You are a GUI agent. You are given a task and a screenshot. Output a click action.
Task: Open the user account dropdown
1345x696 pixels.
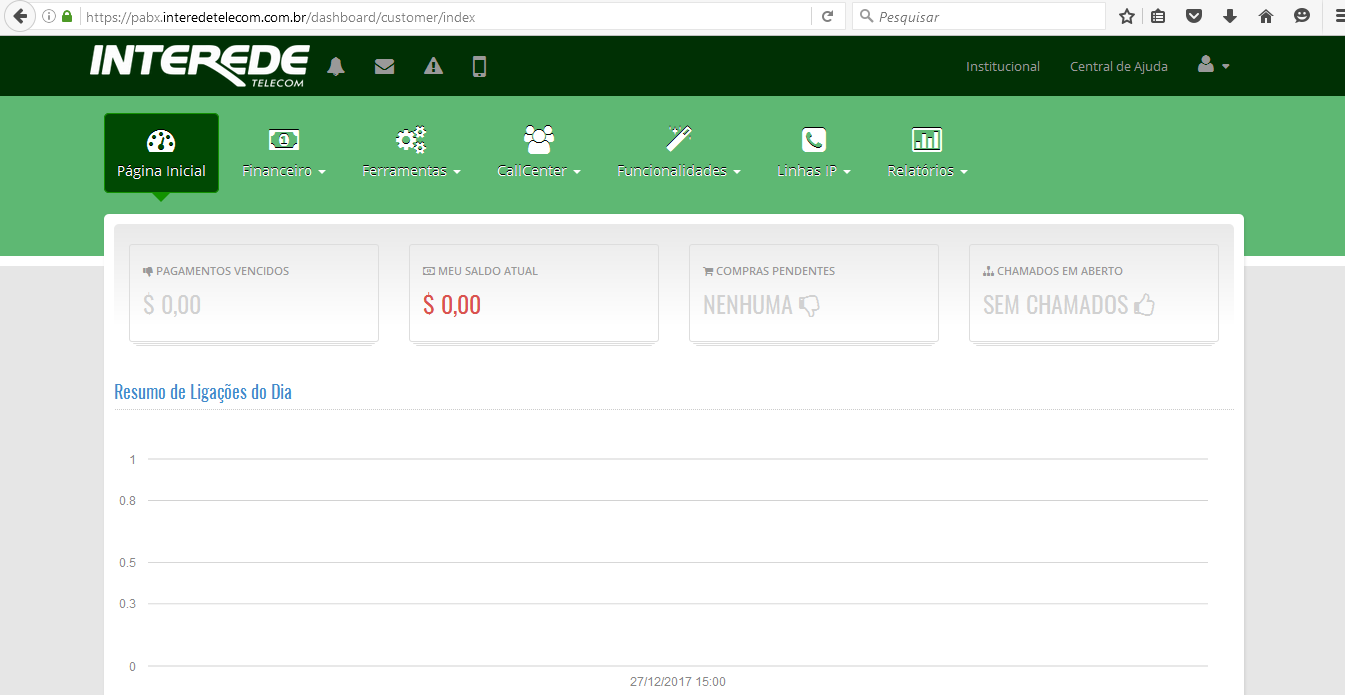pyautogui.click(x=1213, y=66)
